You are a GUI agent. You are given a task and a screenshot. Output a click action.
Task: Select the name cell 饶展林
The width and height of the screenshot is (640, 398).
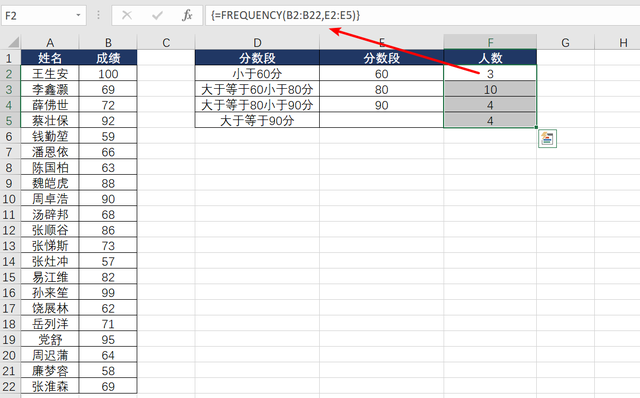pyautogui.click(x=50, y=308)
